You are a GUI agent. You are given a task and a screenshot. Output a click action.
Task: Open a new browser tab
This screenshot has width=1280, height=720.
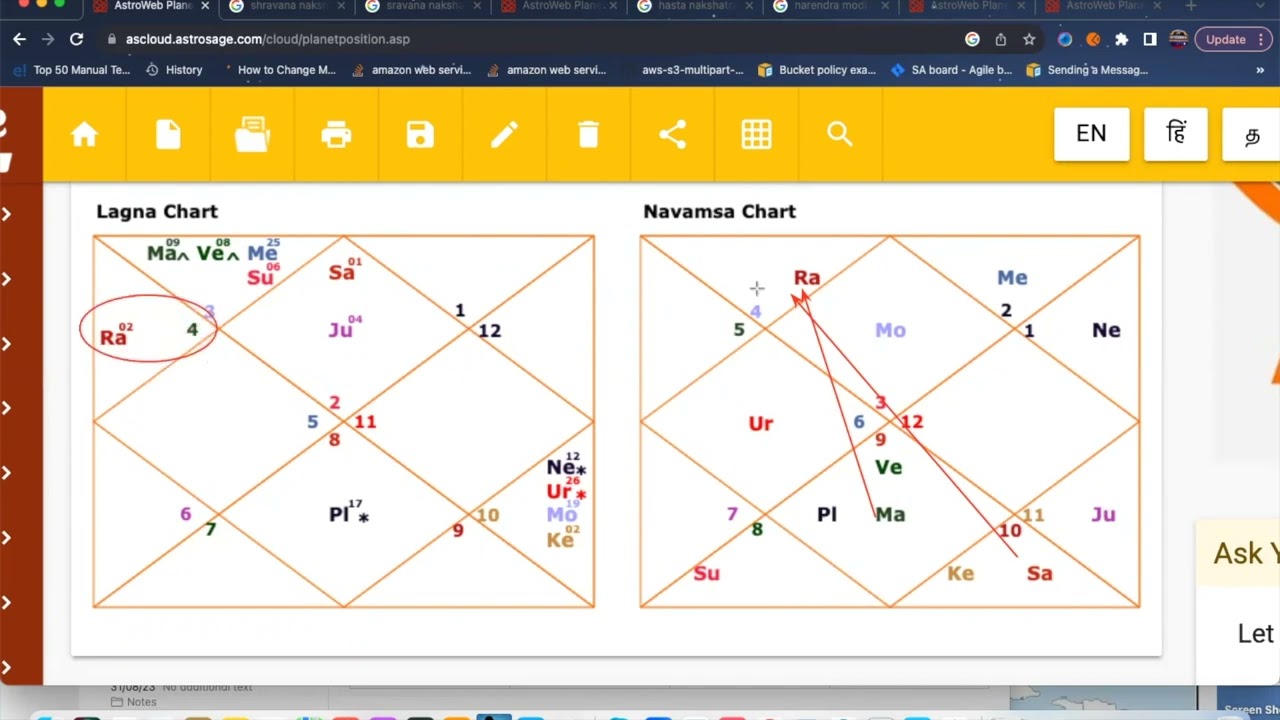tap(1190, 6)
